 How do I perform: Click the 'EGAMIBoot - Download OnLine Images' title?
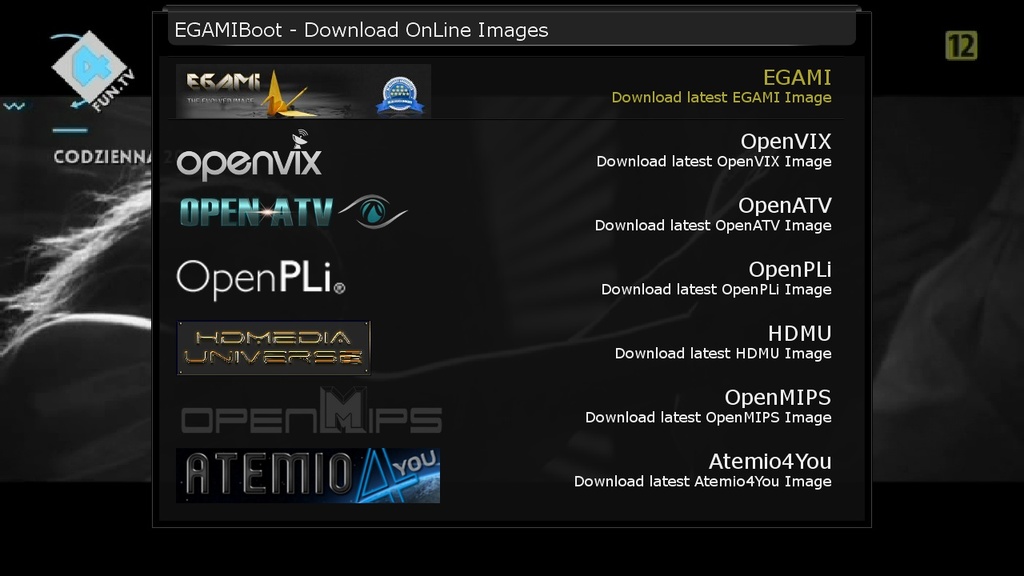pyautogui.click(x=361, y=30)
